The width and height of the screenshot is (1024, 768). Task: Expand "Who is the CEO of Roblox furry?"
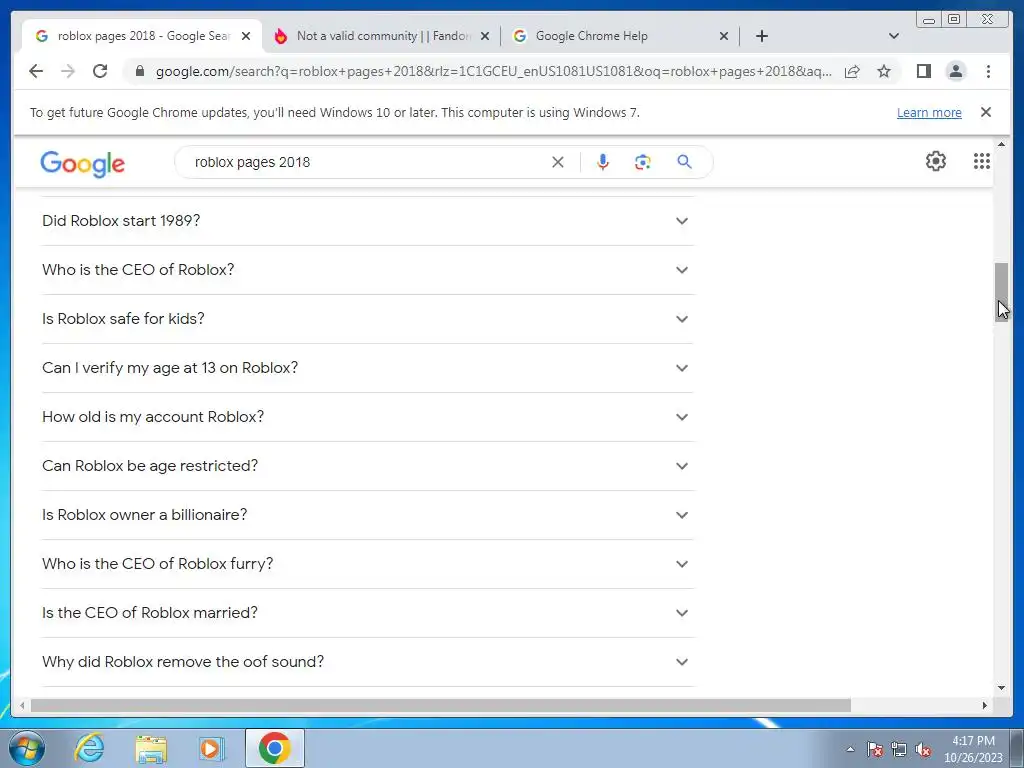(368, 564)
